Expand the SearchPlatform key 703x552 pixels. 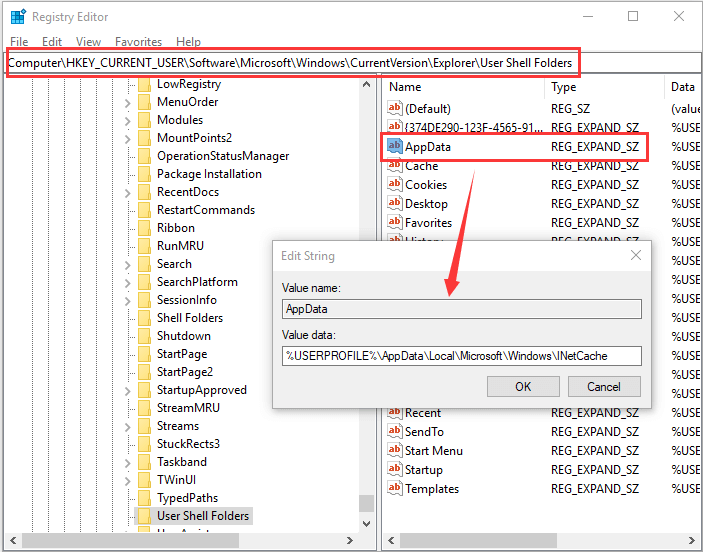tap(128, 283)
